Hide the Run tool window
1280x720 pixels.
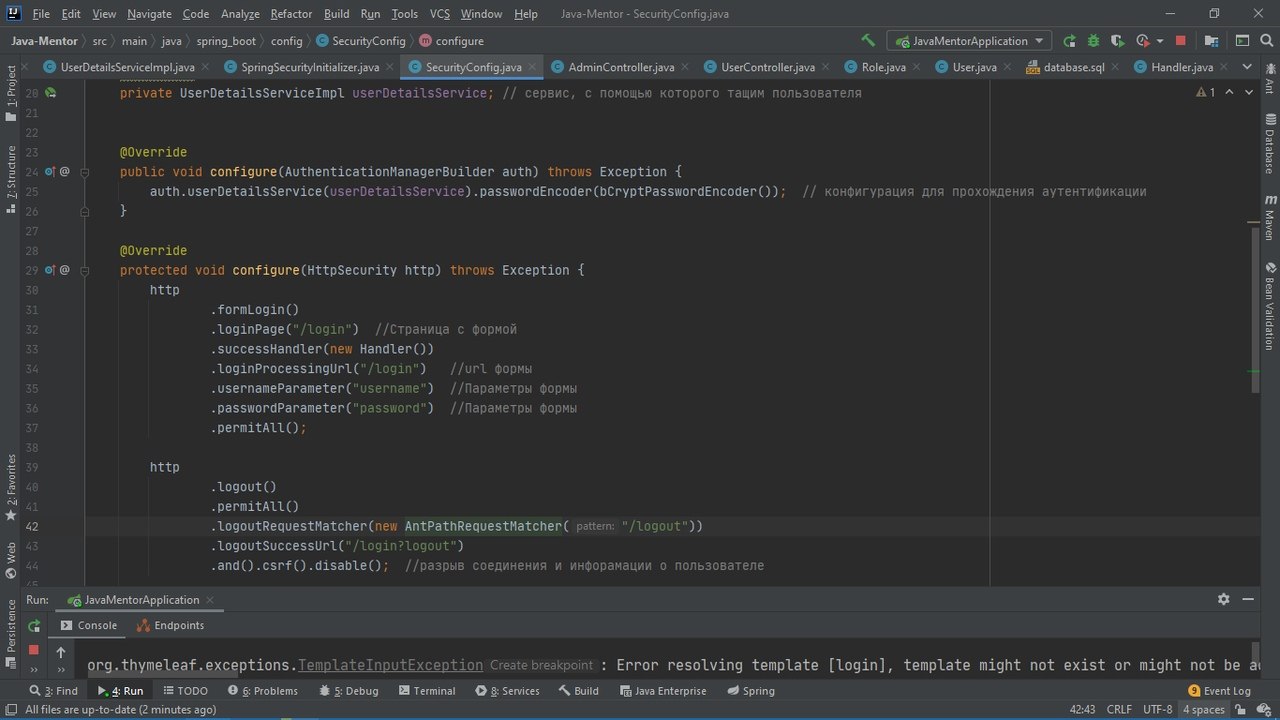tap(1248, 599)
